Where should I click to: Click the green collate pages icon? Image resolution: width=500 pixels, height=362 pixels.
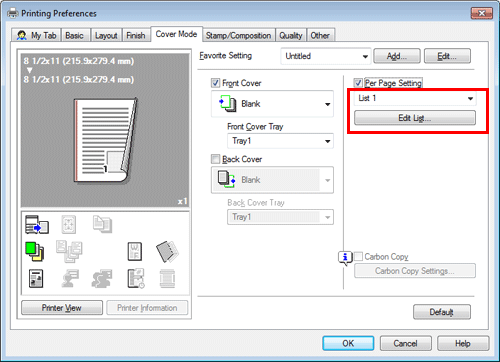click(34, 252)
